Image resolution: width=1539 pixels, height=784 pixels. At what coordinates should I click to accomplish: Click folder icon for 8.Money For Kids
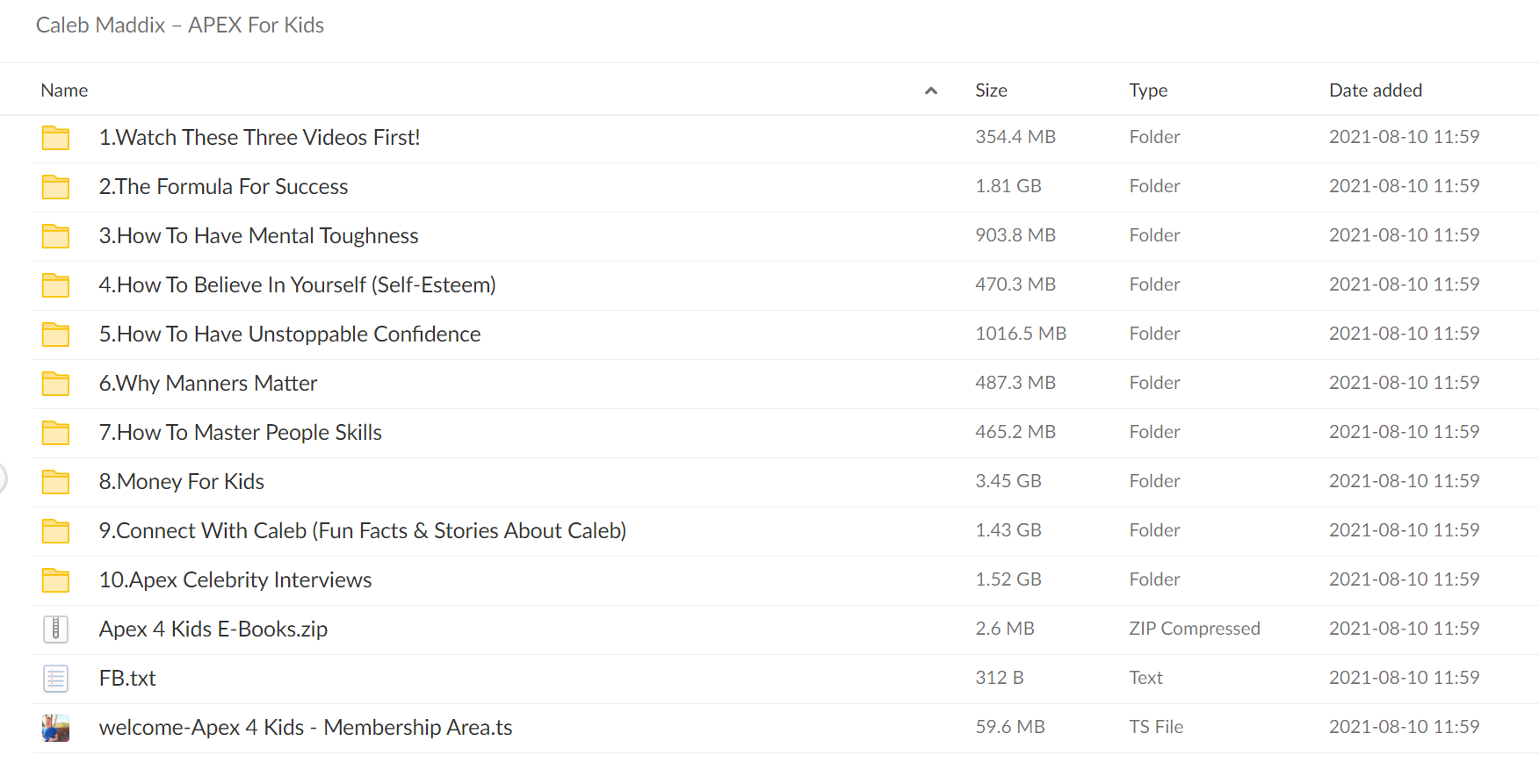55,482
